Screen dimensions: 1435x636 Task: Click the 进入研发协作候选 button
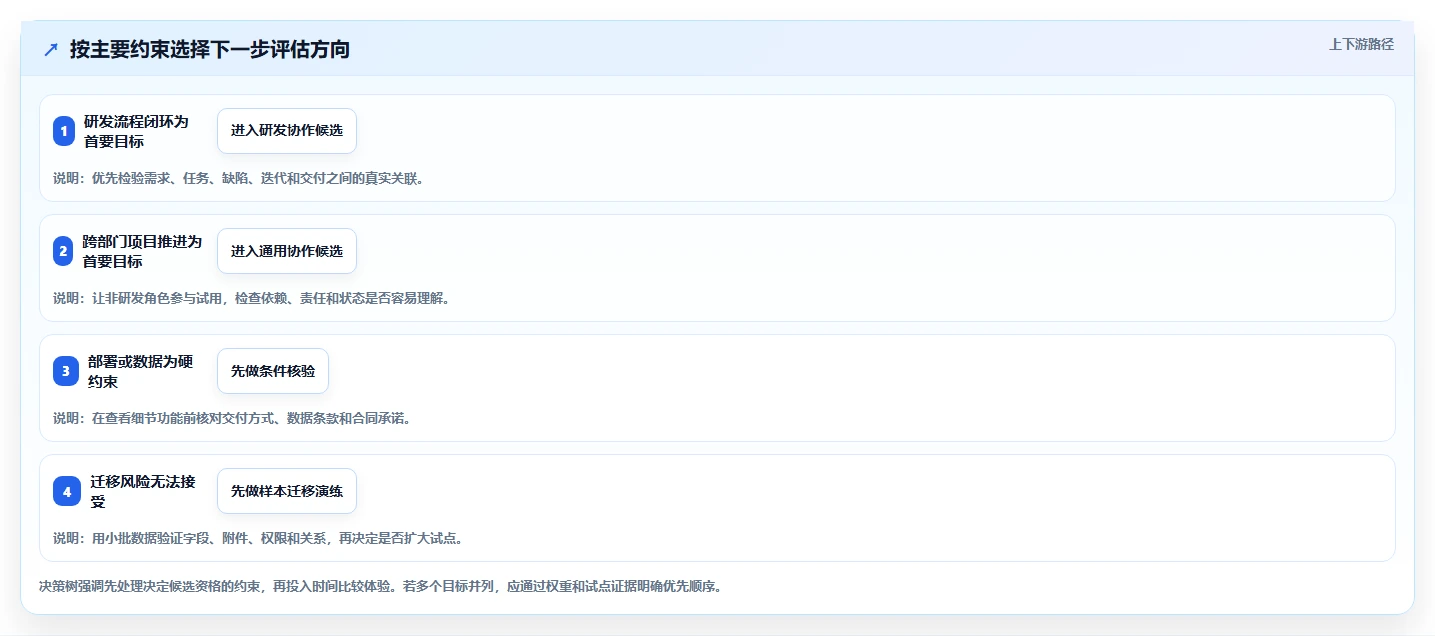[x=287, y=131]
